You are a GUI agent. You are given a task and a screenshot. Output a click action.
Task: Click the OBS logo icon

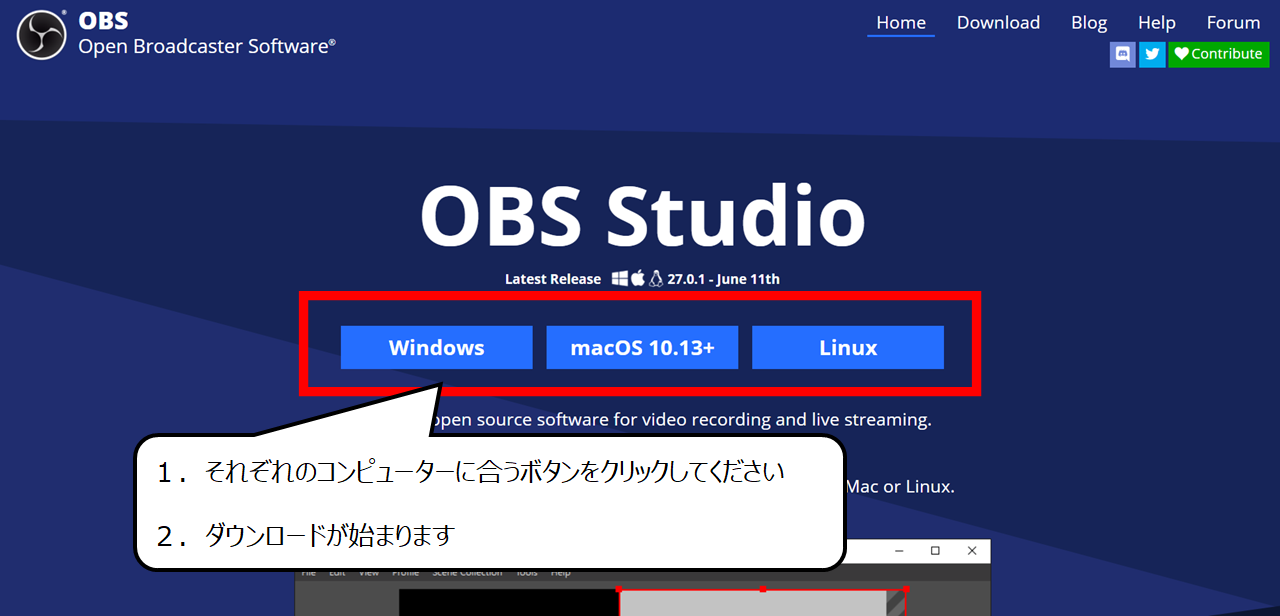(x=40, y=33)
